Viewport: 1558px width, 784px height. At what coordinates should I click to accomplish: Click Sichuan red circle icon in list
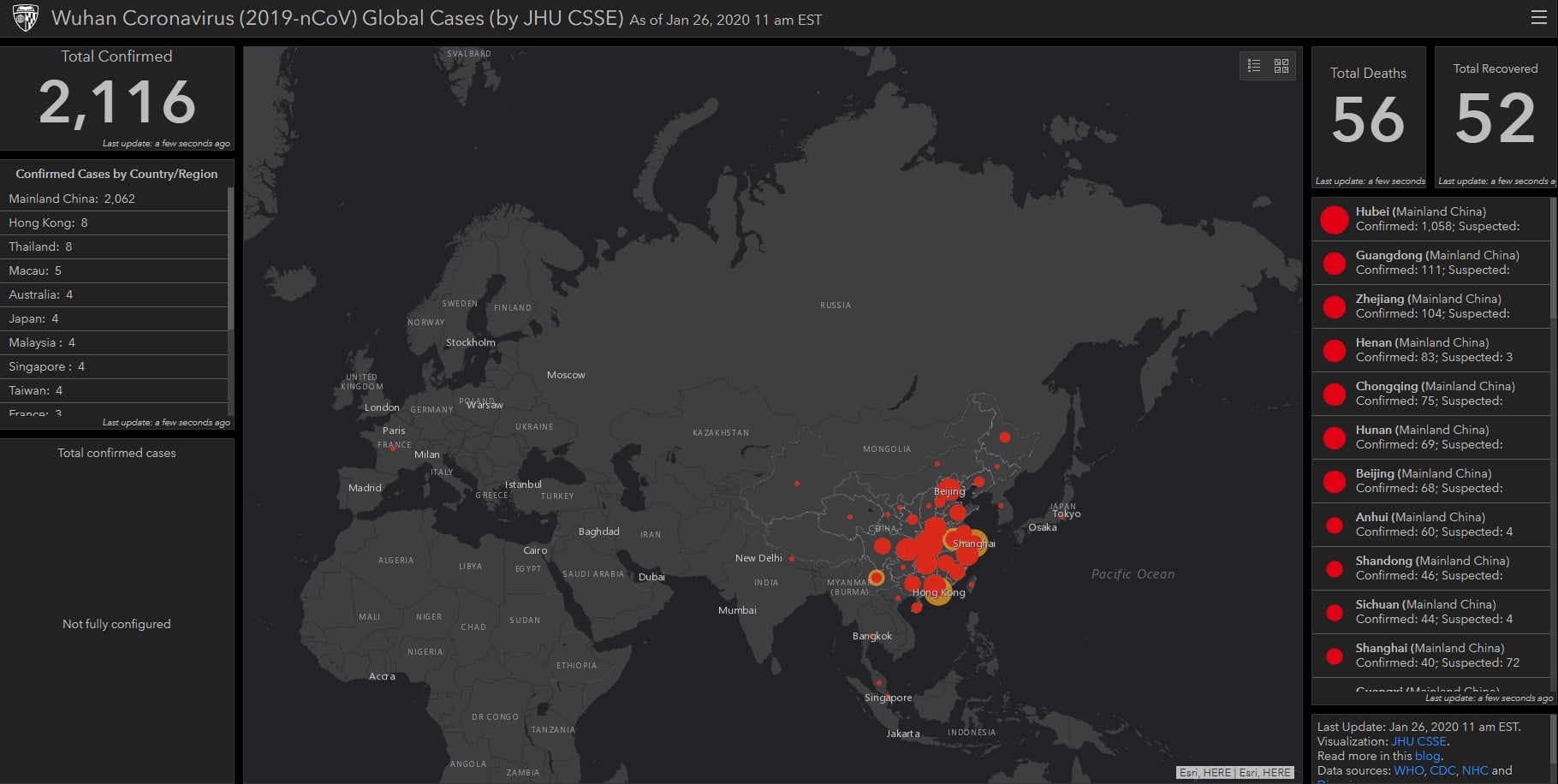point(1335,612)
